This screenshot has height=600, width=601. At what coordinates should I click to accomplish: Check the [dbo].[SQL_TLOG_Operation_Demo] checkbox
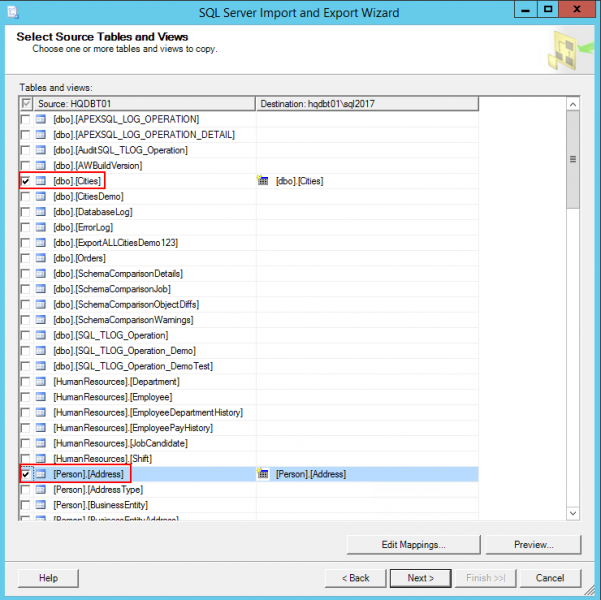[x=25, y=351]
